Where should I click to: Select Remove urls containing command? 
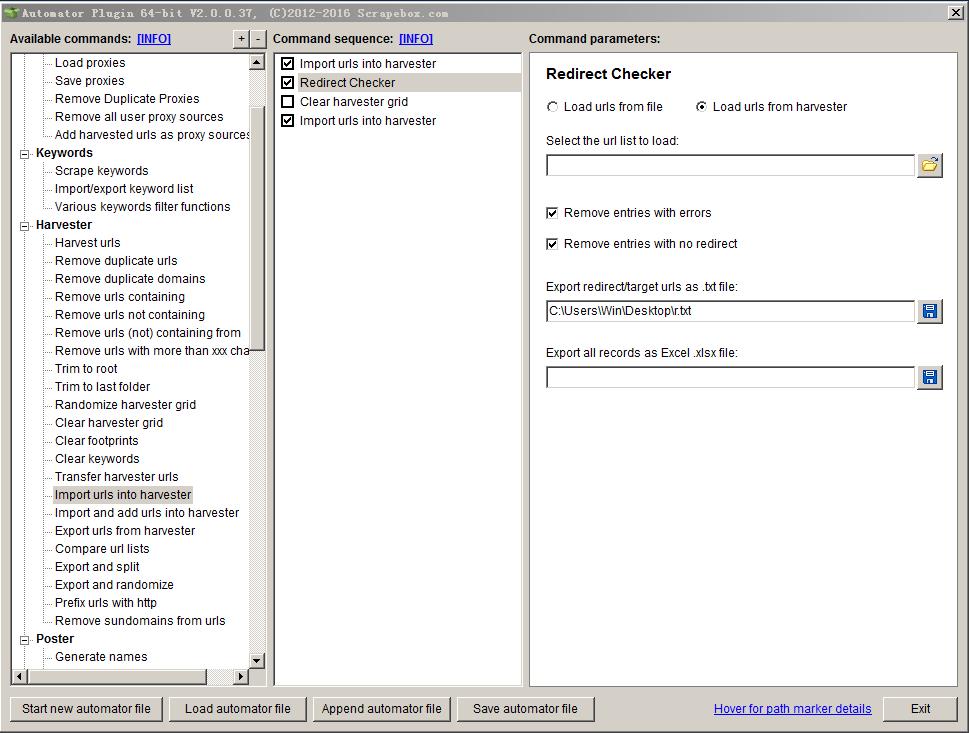[120, 296]
